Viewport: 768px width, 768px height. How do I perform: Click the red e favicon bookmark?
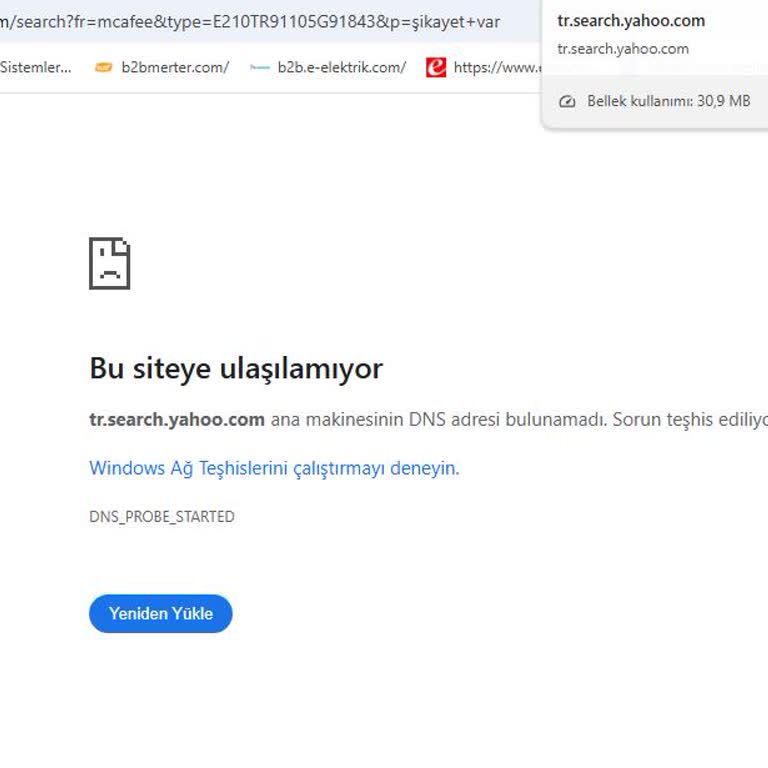(x=436, y=67)
